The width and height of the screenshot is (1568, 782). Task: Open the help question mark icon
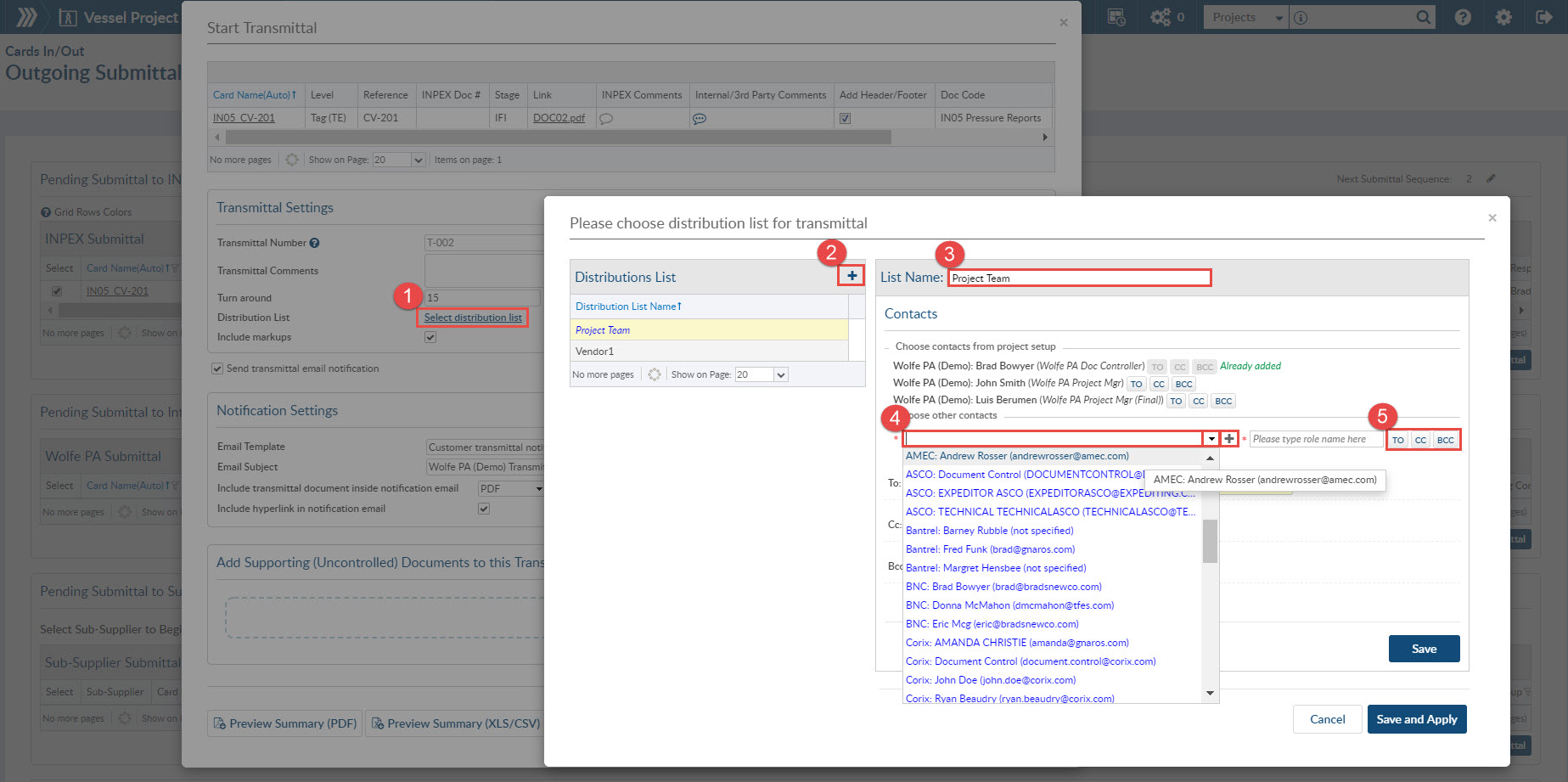click(1463, 17)
